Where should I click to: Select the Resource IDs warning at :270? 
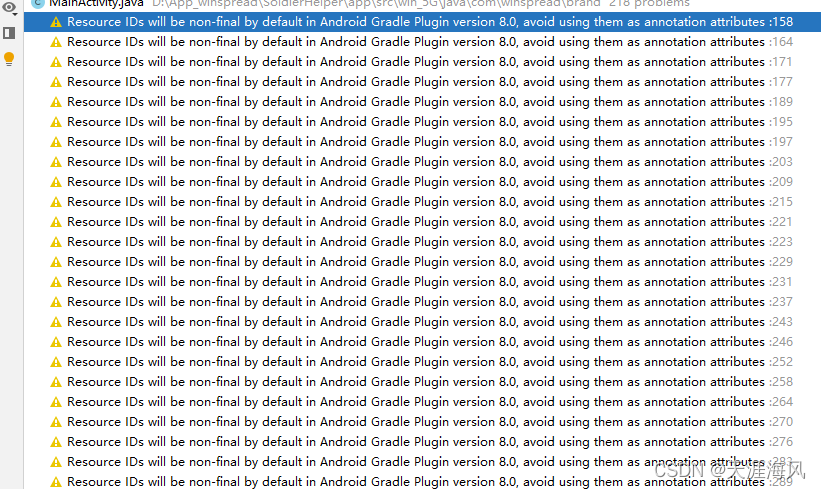click(x=422, y=422)
